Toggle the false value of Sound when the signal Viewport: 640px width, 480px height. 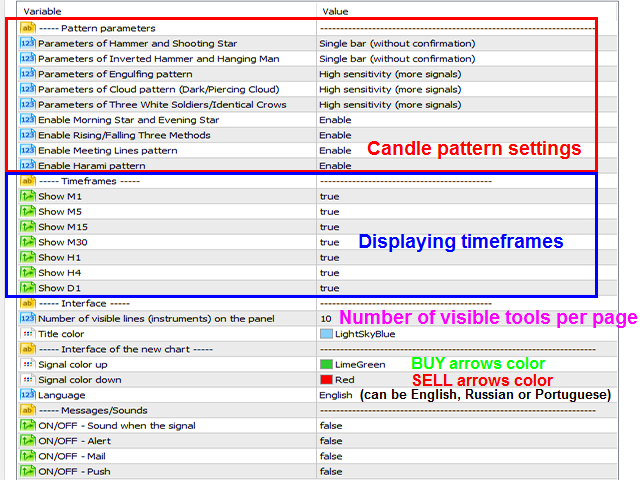tap(331, 426)
